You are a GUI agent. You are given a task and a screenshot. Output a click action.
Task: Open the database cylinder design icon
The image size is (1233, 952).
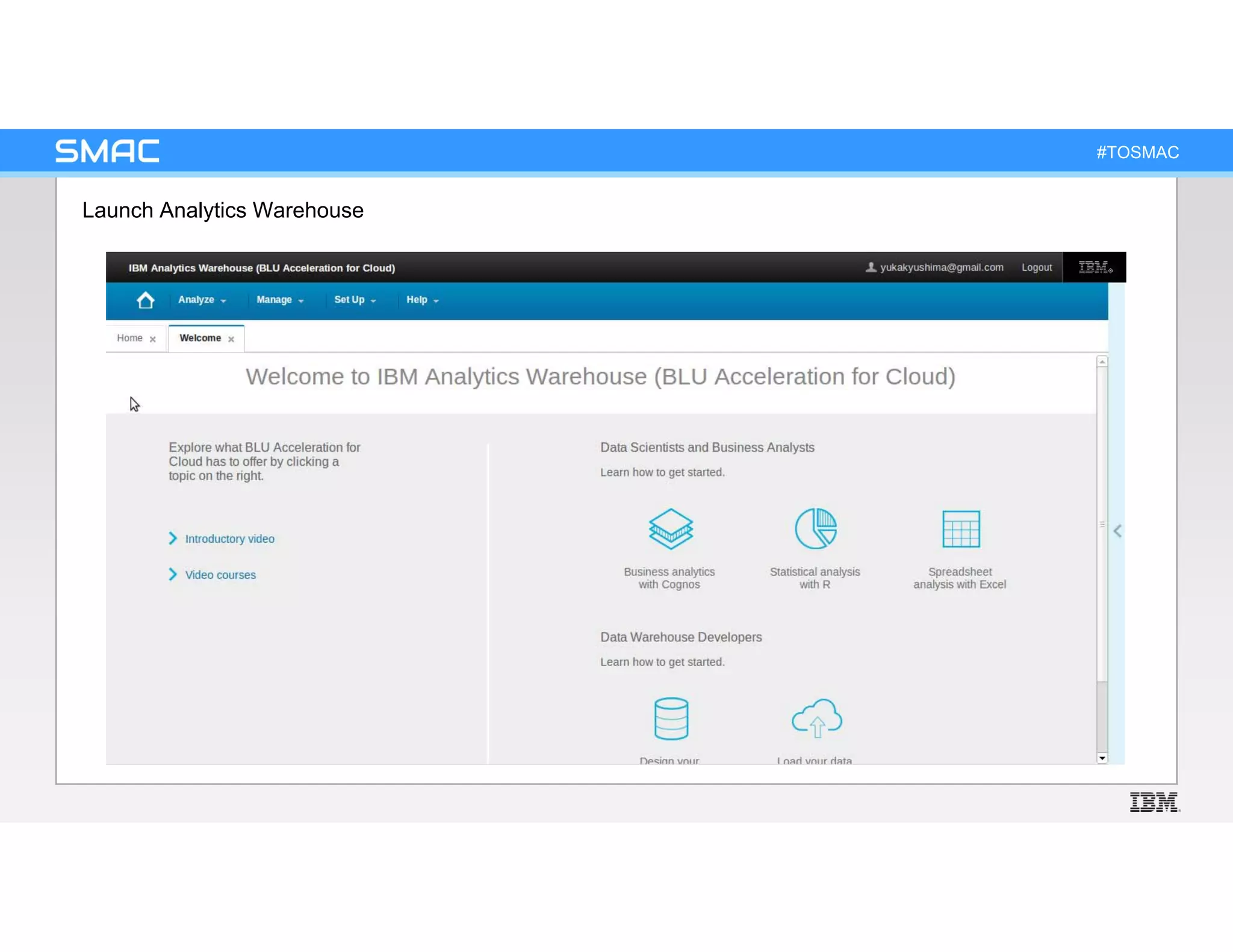tap(671, 719)
